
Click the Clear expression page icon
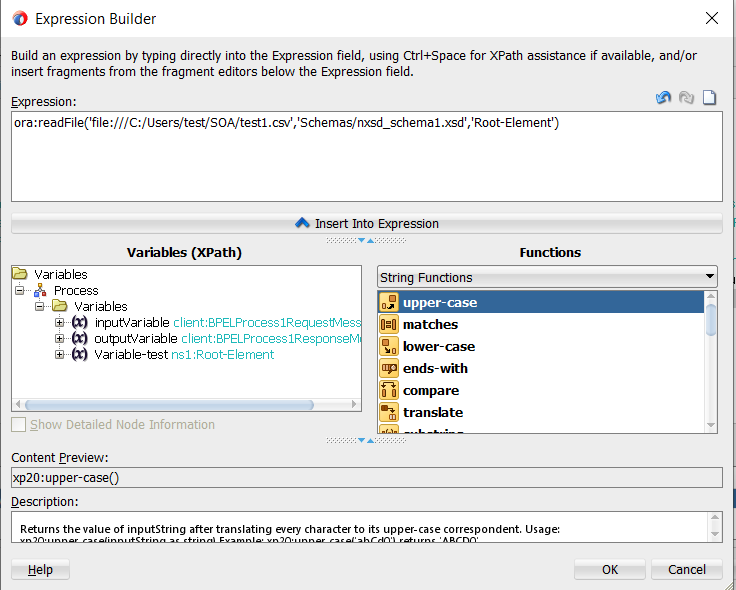pos(709,98)
